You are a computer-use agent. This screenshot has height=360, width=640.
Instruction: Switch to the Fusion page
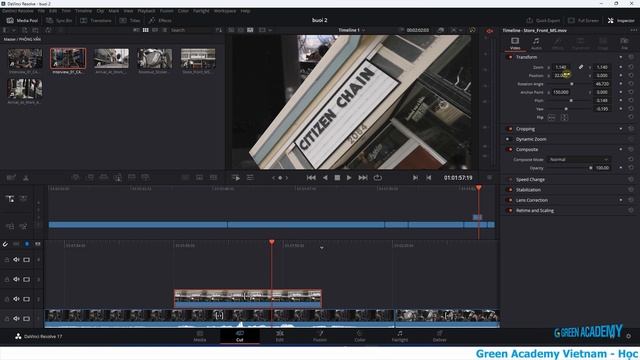click(320, 336)
